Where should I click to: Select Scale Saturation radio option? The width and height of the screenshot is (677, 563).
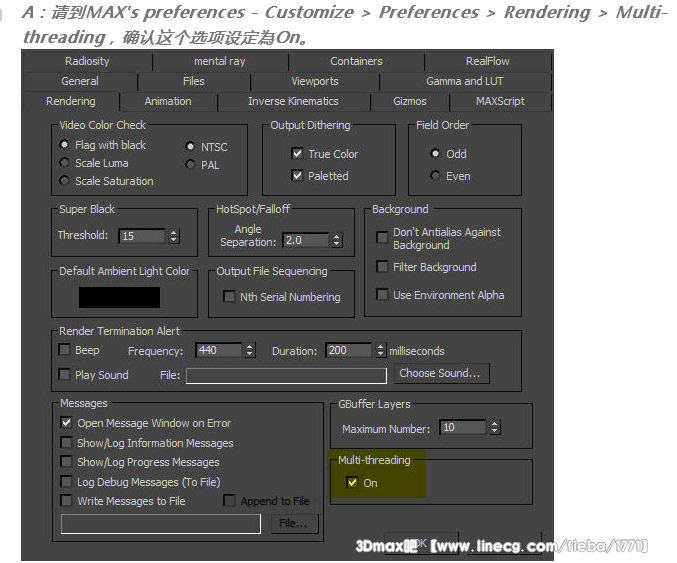point(64,180)
